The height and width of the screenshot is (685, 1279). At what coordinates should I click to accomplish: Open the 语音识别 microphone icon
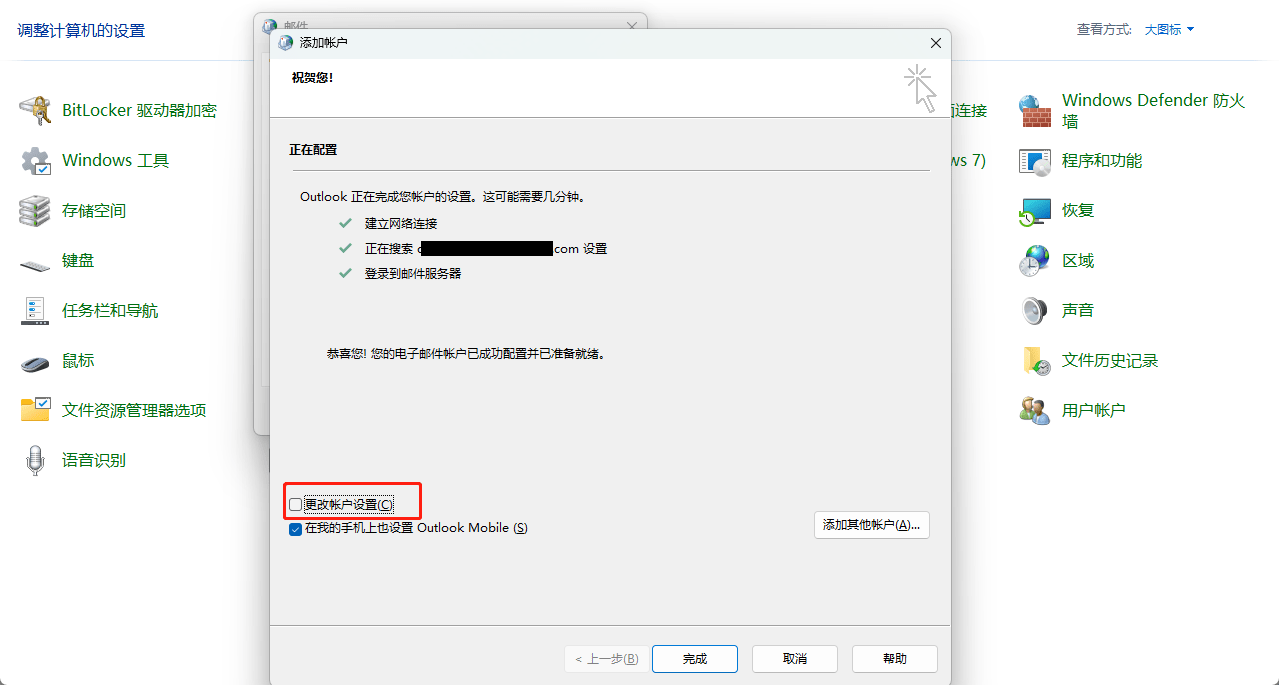[35, 460]
